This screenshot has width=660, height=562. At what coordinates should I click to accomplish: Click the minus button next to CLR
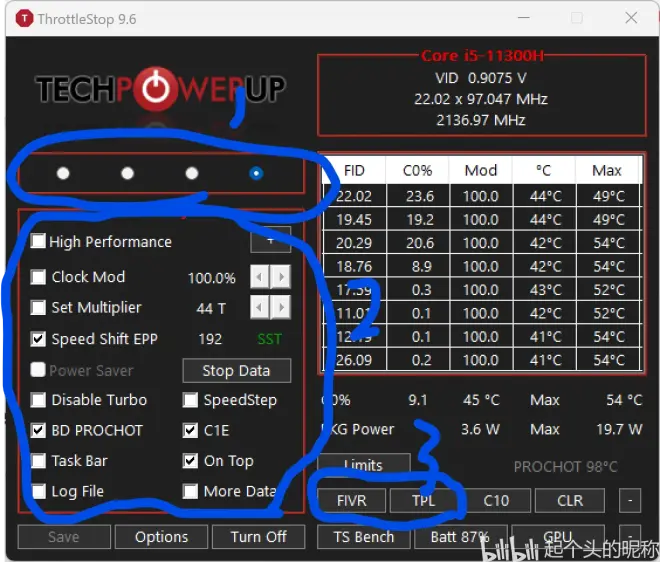(630, 501)
